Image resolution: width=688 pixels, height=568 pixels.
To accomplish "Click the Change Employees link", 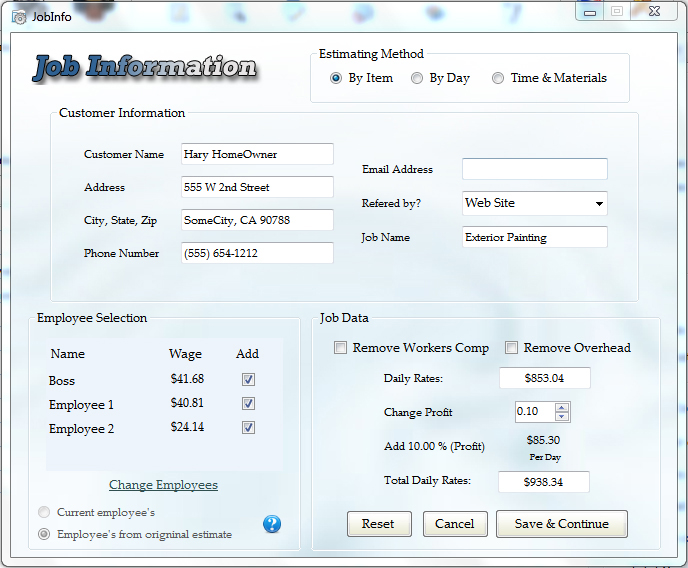I will (x=163, y=485).
